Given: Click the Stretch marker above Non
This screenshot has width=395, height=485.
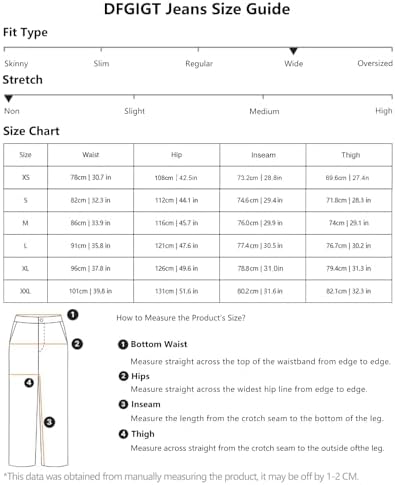Looking at the screenshot, I should pyautogui.click(x=9, y=98).
